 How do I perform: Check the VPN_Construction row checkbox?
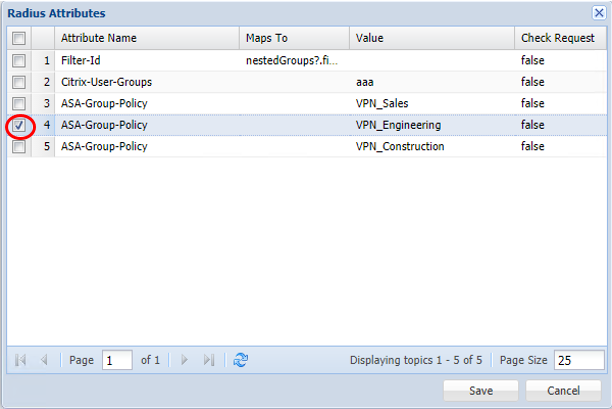(18, 147)
